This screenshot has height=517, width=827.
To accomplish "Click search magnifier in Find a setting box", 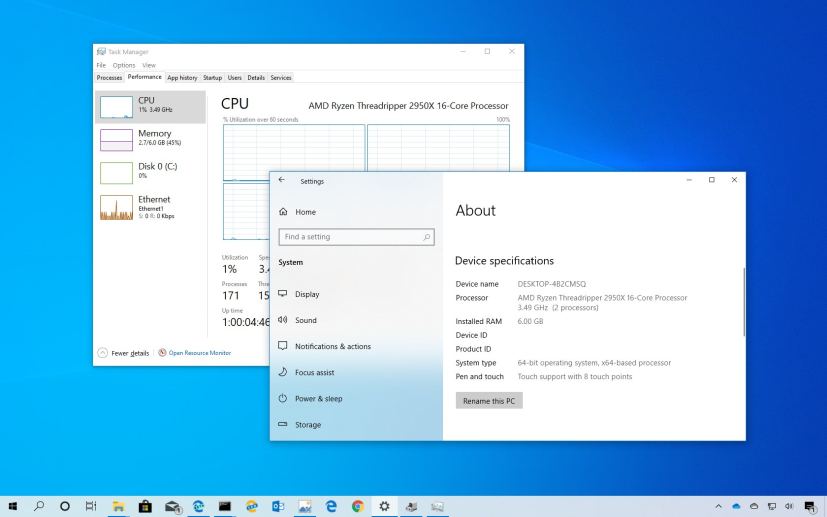I will click(x=427, y=237).
